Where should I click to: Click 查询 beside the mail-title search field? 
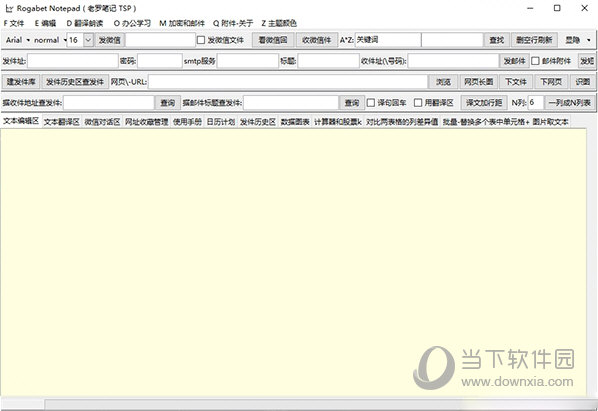click(352, 103)
